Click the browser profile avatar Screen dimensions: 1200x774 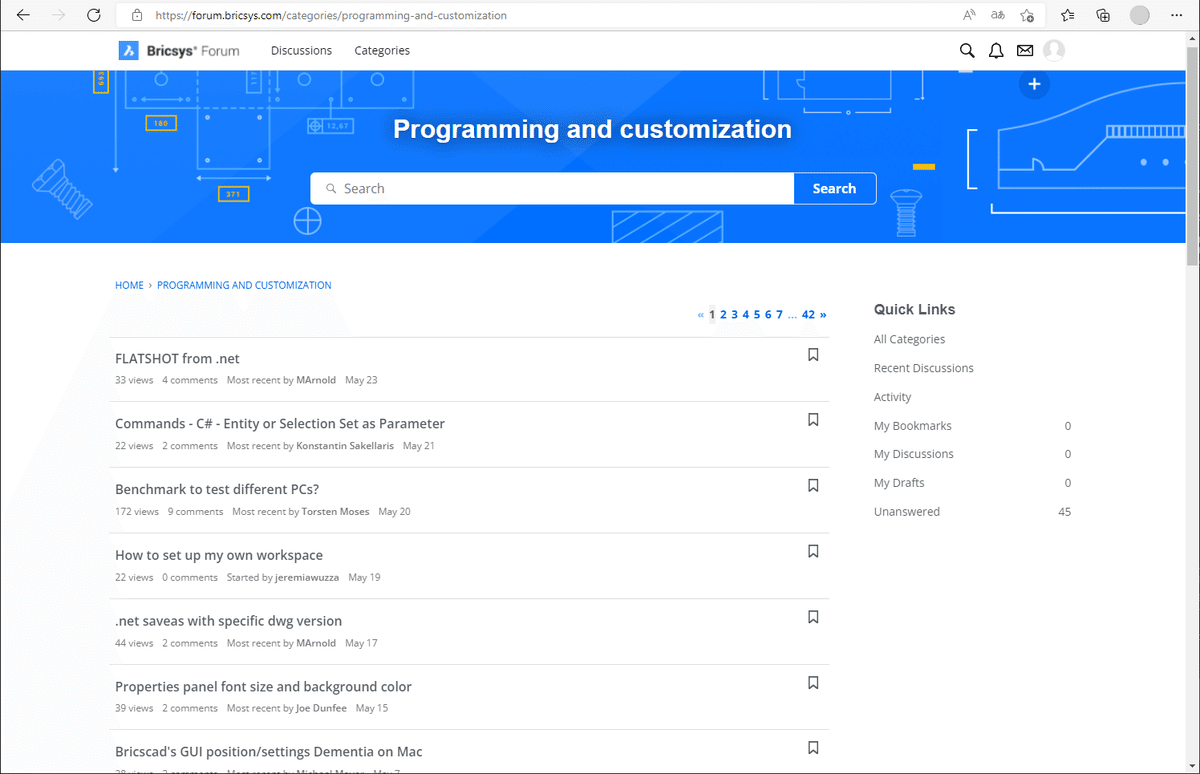[x=1139, y=15]
